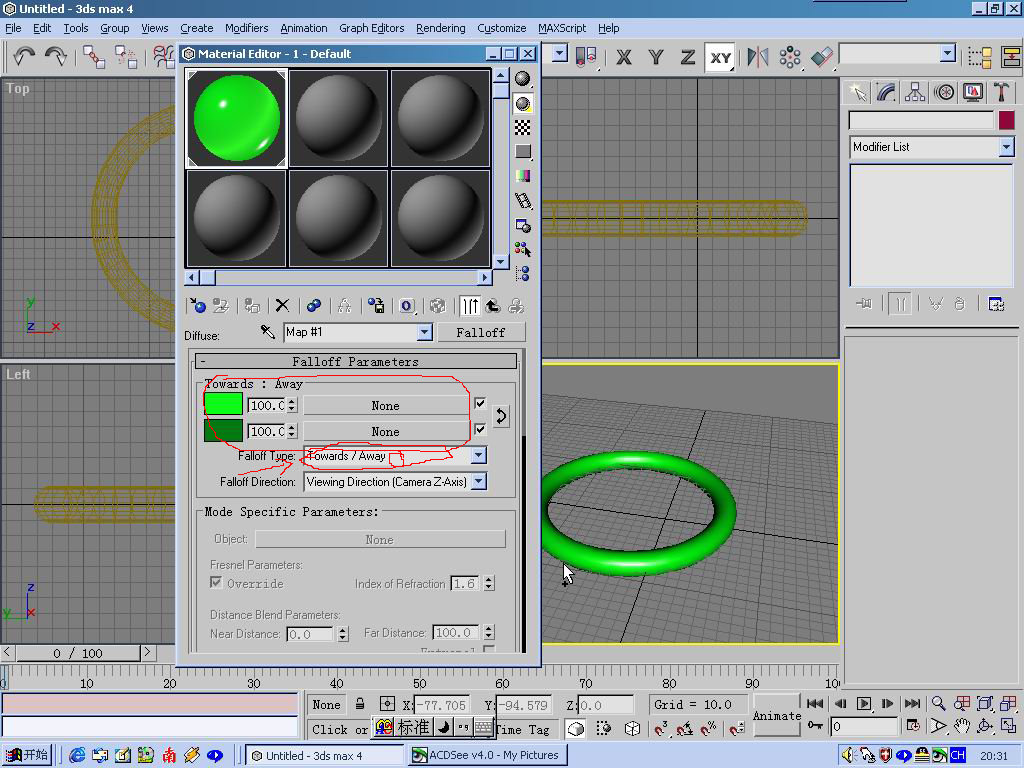Restrict to Z axis
Image resolution: width=1024 pixels, height=768 pixels.
[688, 57]
